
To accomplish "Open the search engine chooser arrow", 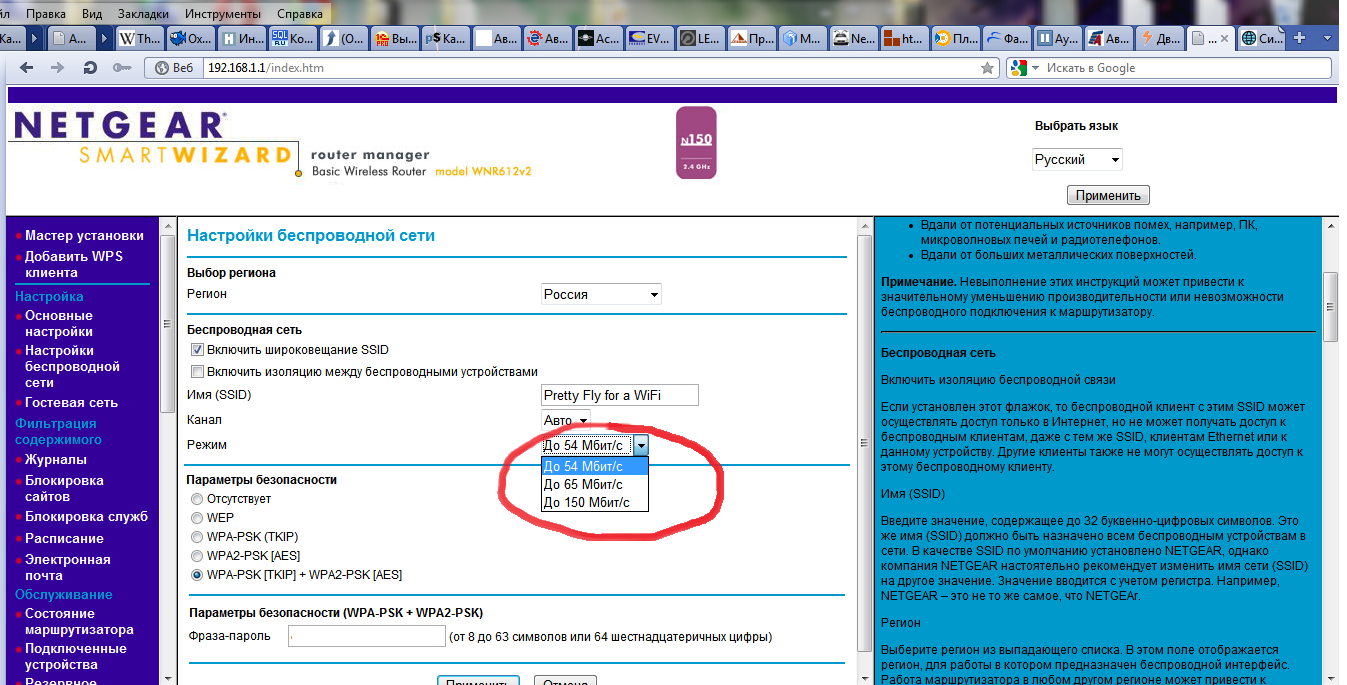I will point(1035,68).
